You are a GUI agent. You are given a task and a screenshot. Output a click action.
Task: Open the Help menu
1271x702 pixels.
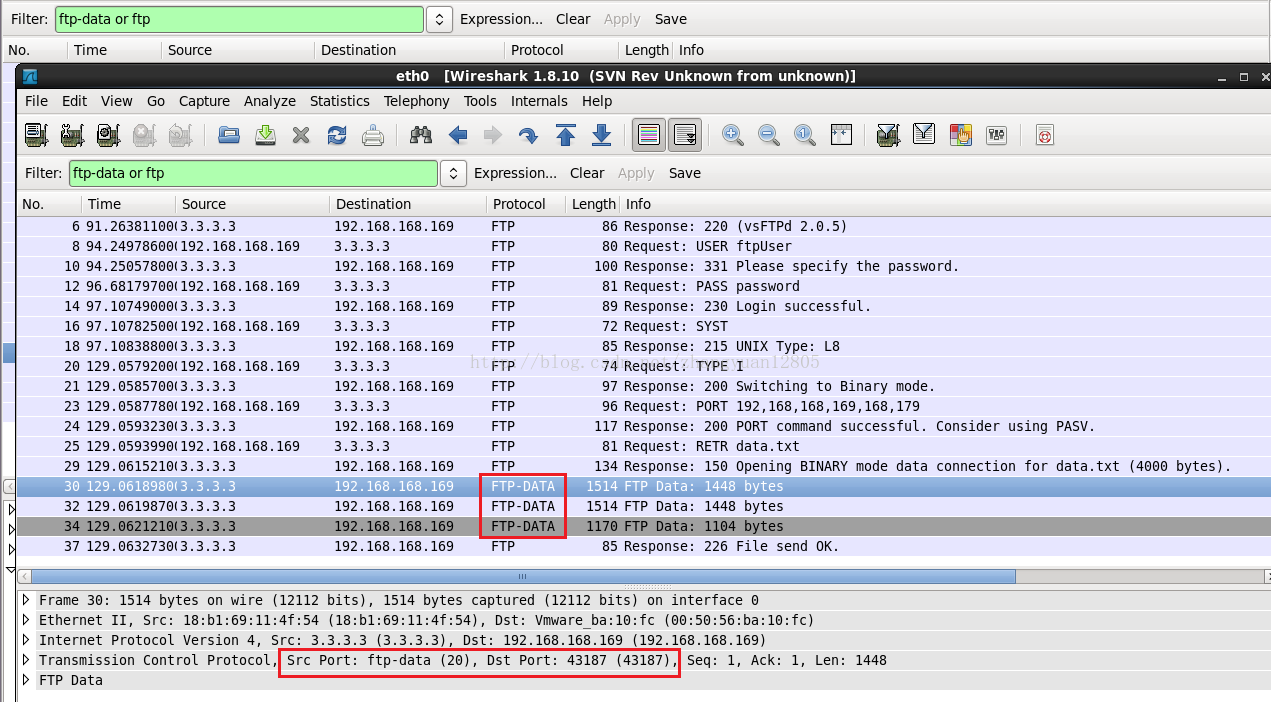tap(597, 101)
